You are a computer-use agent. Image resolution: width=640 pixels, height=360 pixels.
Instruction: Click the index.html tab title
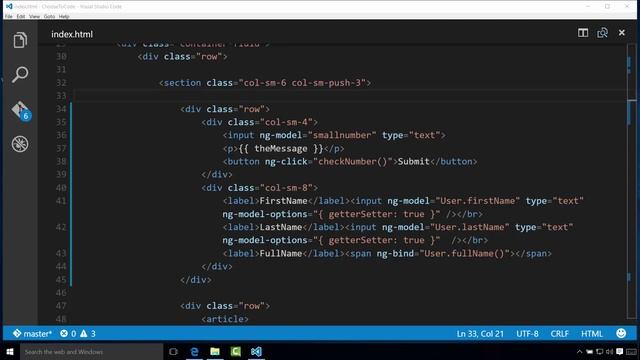click(72, 34)
